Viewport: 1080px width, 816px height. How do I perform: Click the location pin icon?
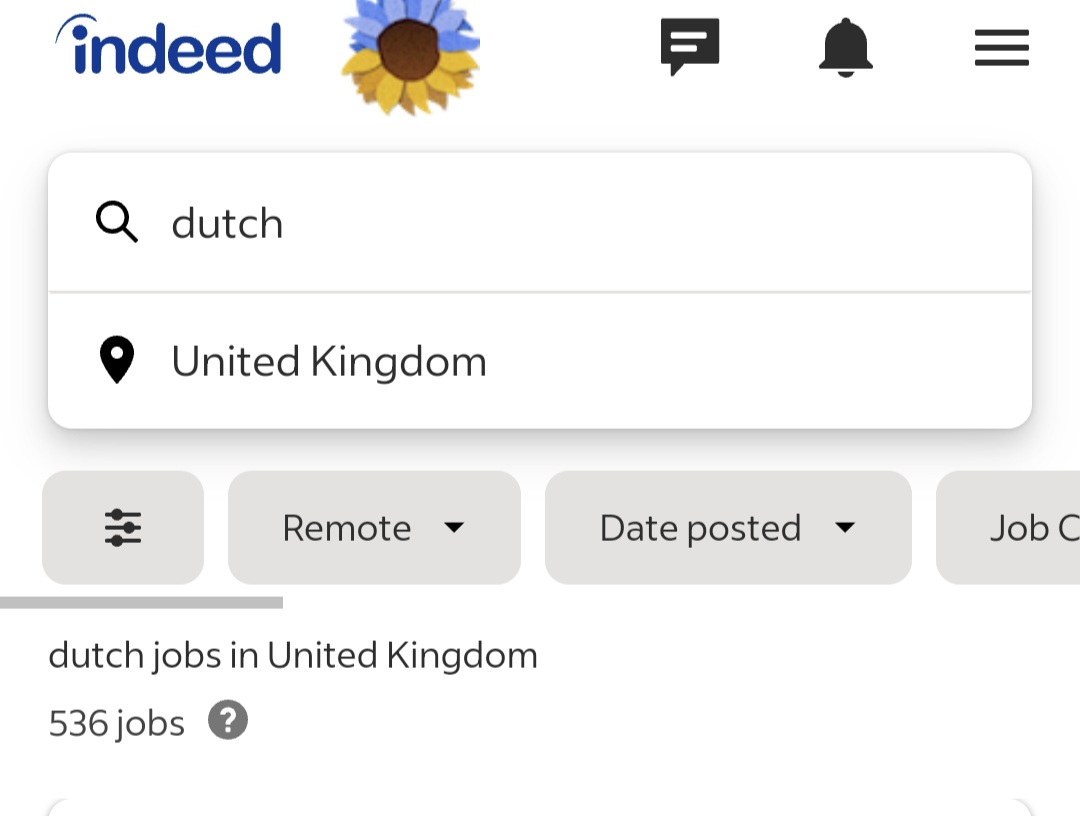116,361
